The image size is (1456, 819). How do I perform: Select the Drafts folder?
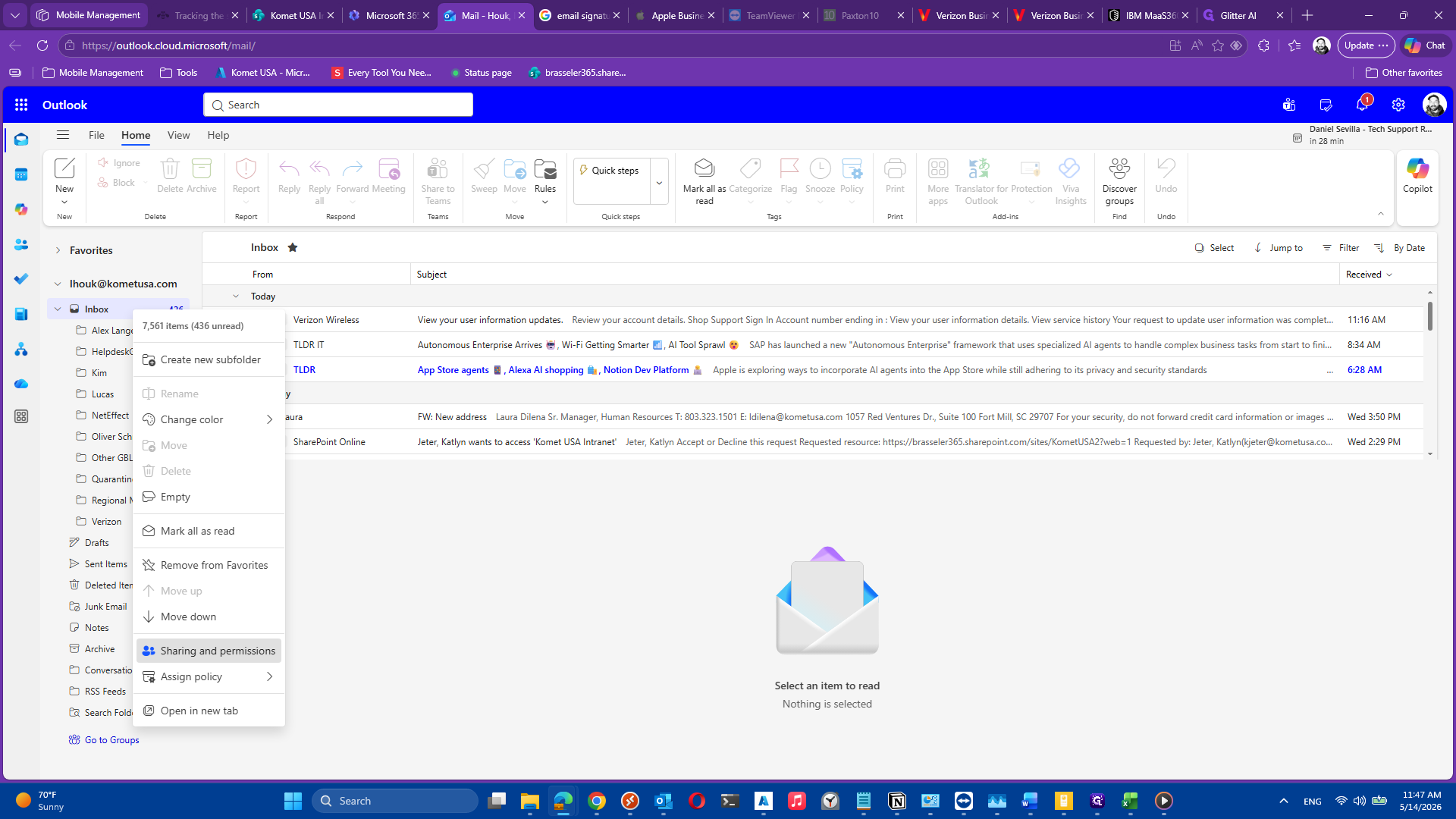tap(97, 543)
